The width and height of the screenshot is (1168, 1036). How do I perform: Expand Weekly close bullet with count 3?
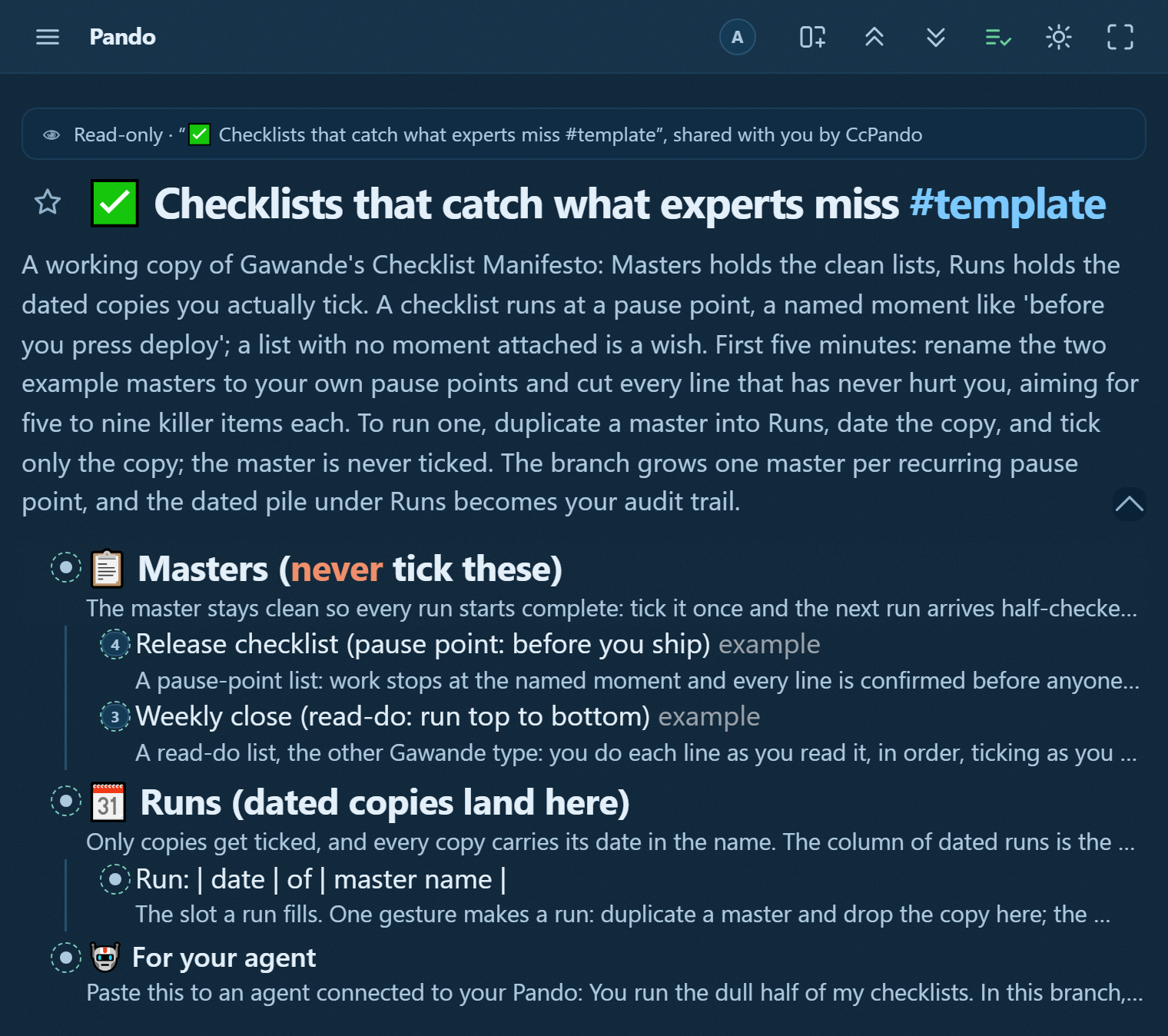pos(115,716)
